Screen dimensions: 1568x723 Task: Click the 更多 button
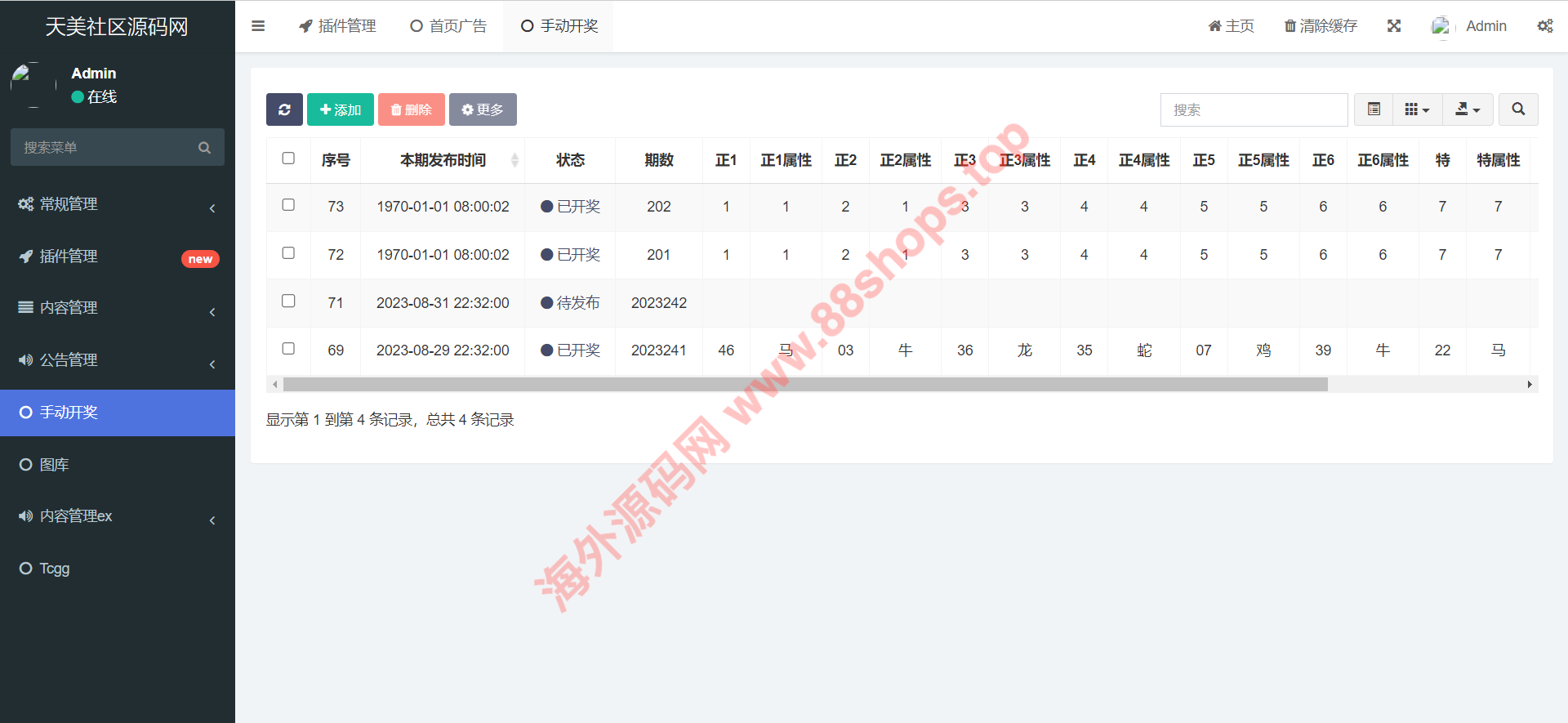click(483, 109)
